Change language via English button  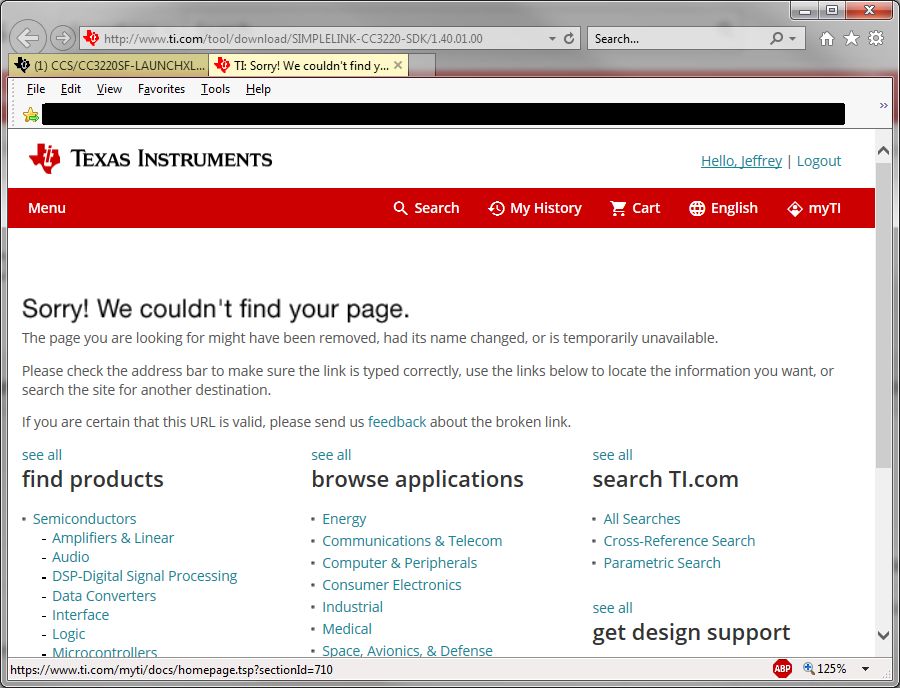[x=723, y=208]
